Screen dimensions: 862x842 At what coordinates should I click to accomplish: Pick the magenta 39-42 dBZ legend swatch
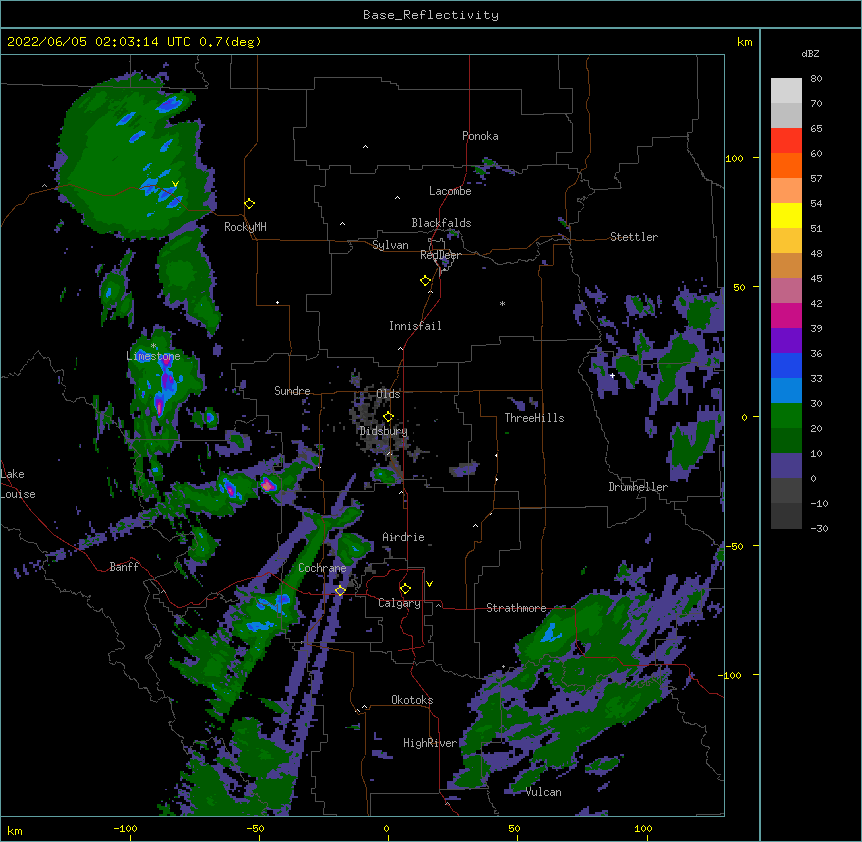[x=786, y=315]
